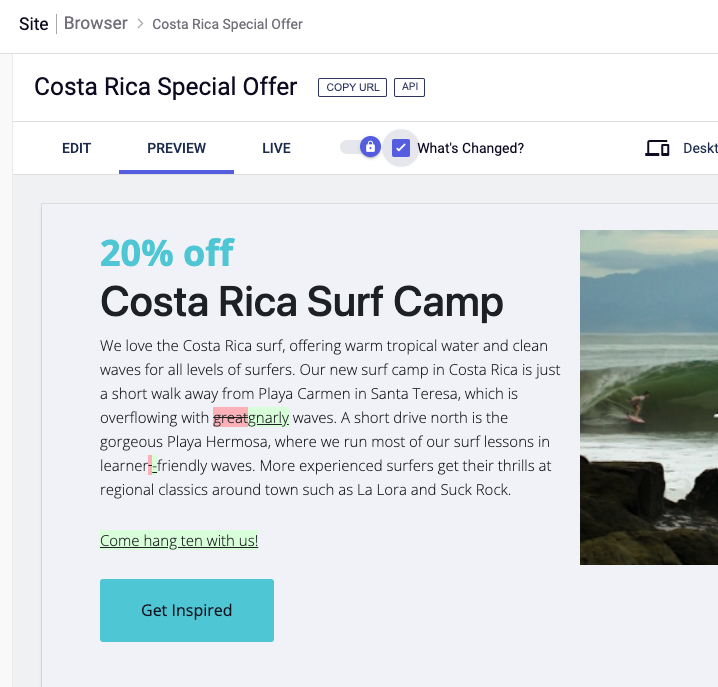Uncheck the What's Changed checkbox
This screenshot has height=687, width=718.
point(401,148)
